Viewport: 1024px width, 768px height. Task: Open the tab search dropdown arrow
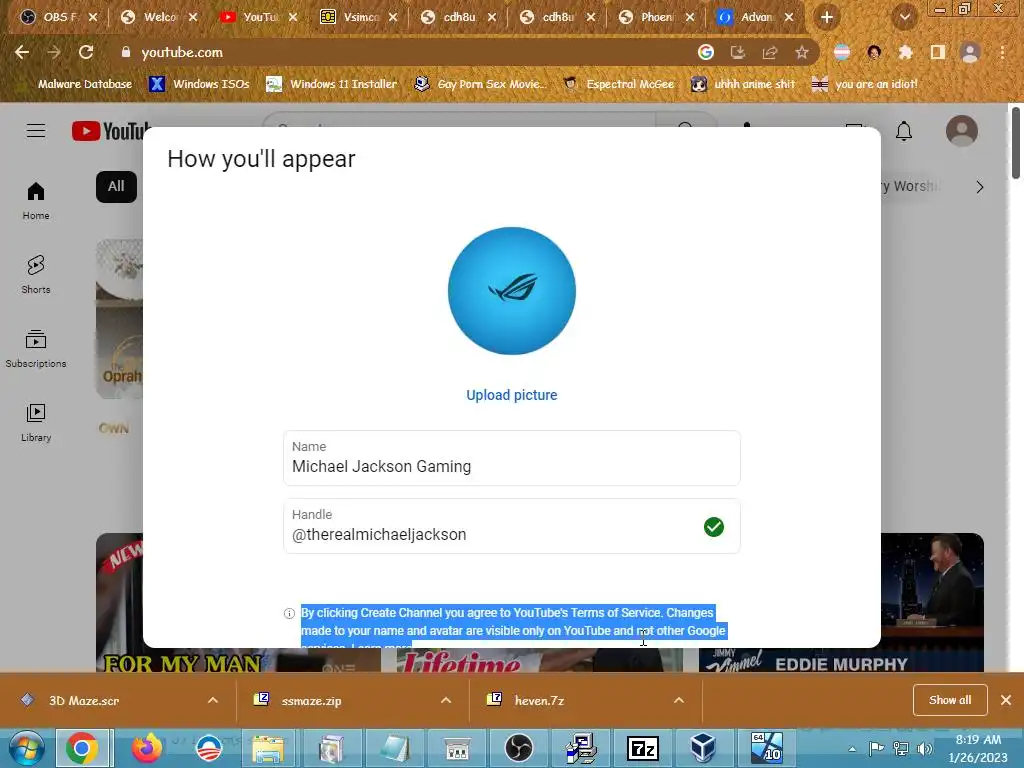pyautogui.click(x=905, y=18)
